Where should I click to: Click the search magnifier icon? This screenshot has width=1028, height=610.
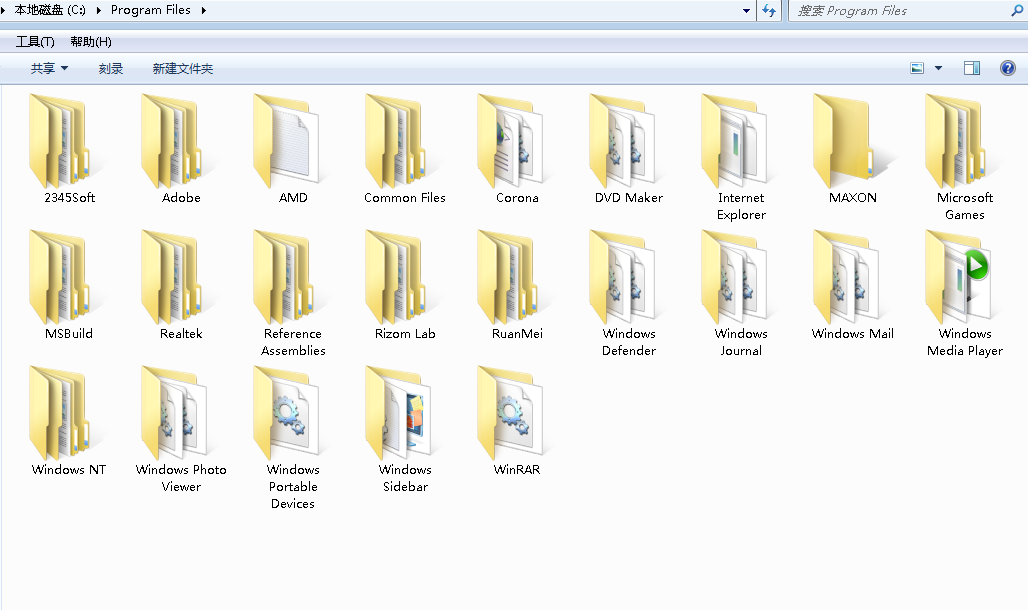(x=1017, y=10)
